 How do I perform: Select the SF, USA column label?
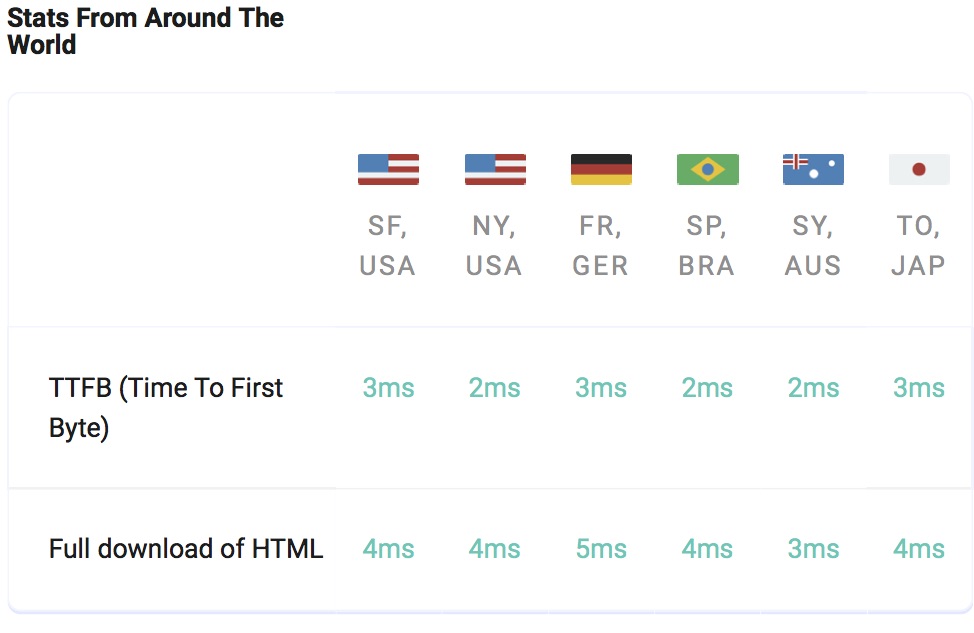pyautogui.click(x=388, y=246)
